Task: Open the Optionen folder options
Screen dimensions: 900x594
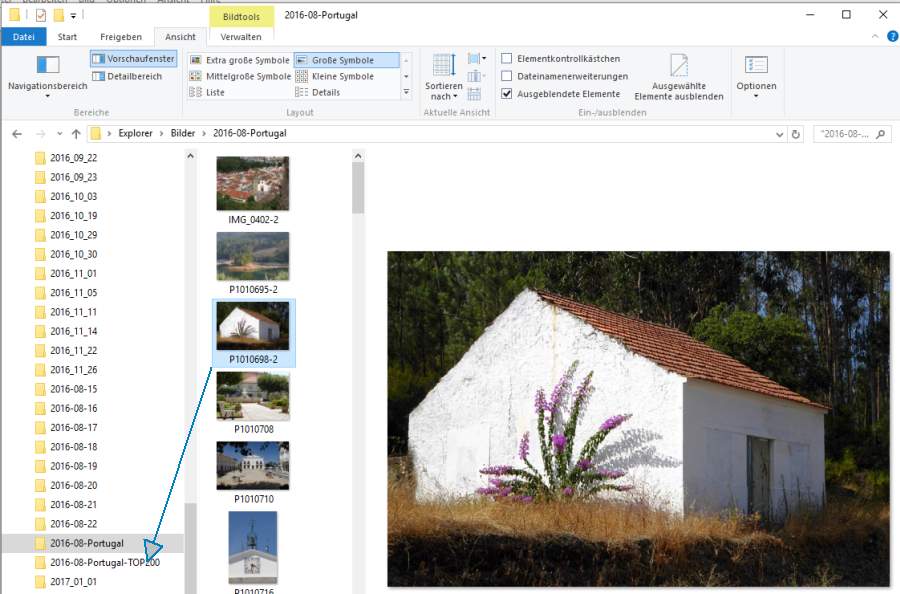Action: click(755, 66)
